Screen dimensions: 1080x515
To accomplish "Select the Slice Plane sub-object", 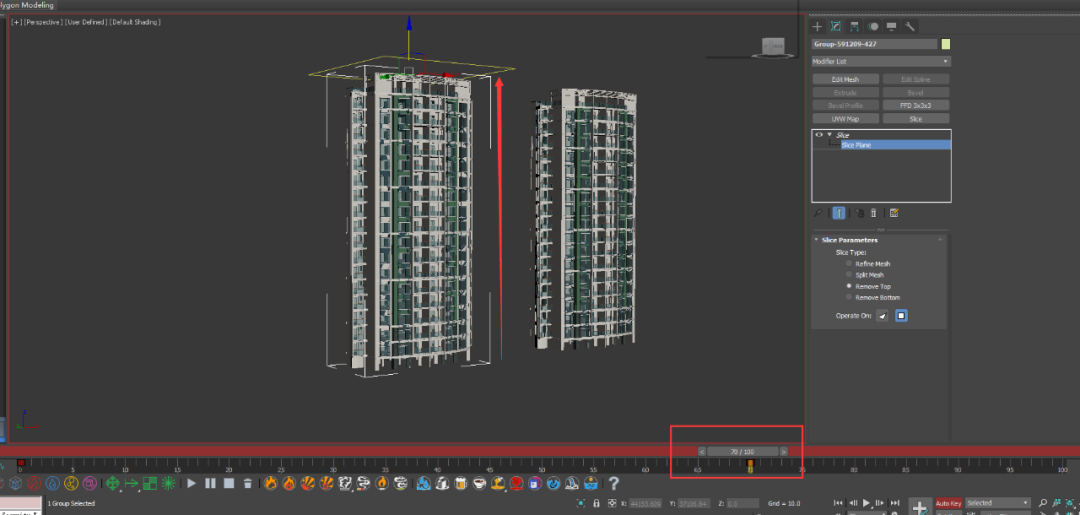I will tap(856, 145).
